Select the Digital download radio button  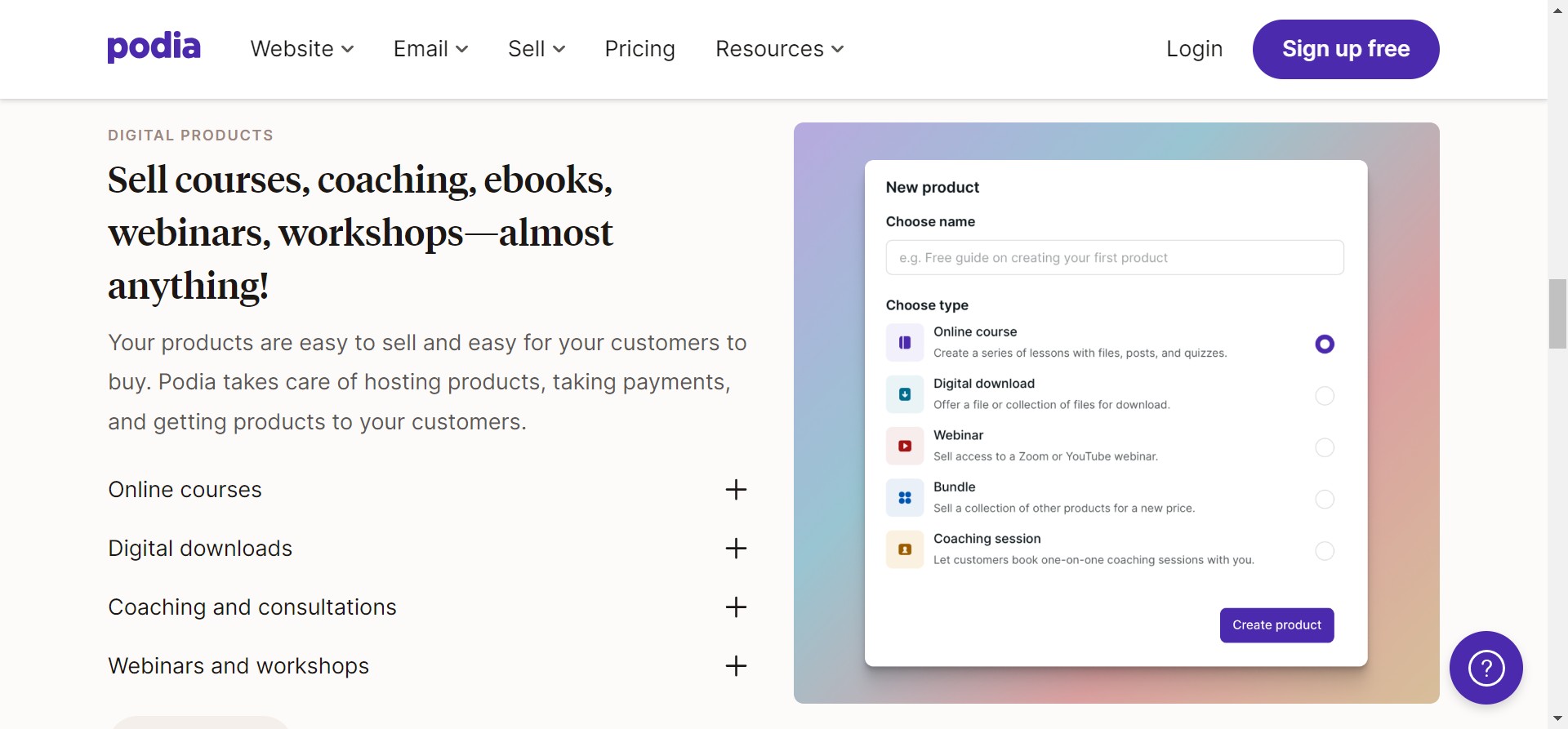coord(1325,396)
